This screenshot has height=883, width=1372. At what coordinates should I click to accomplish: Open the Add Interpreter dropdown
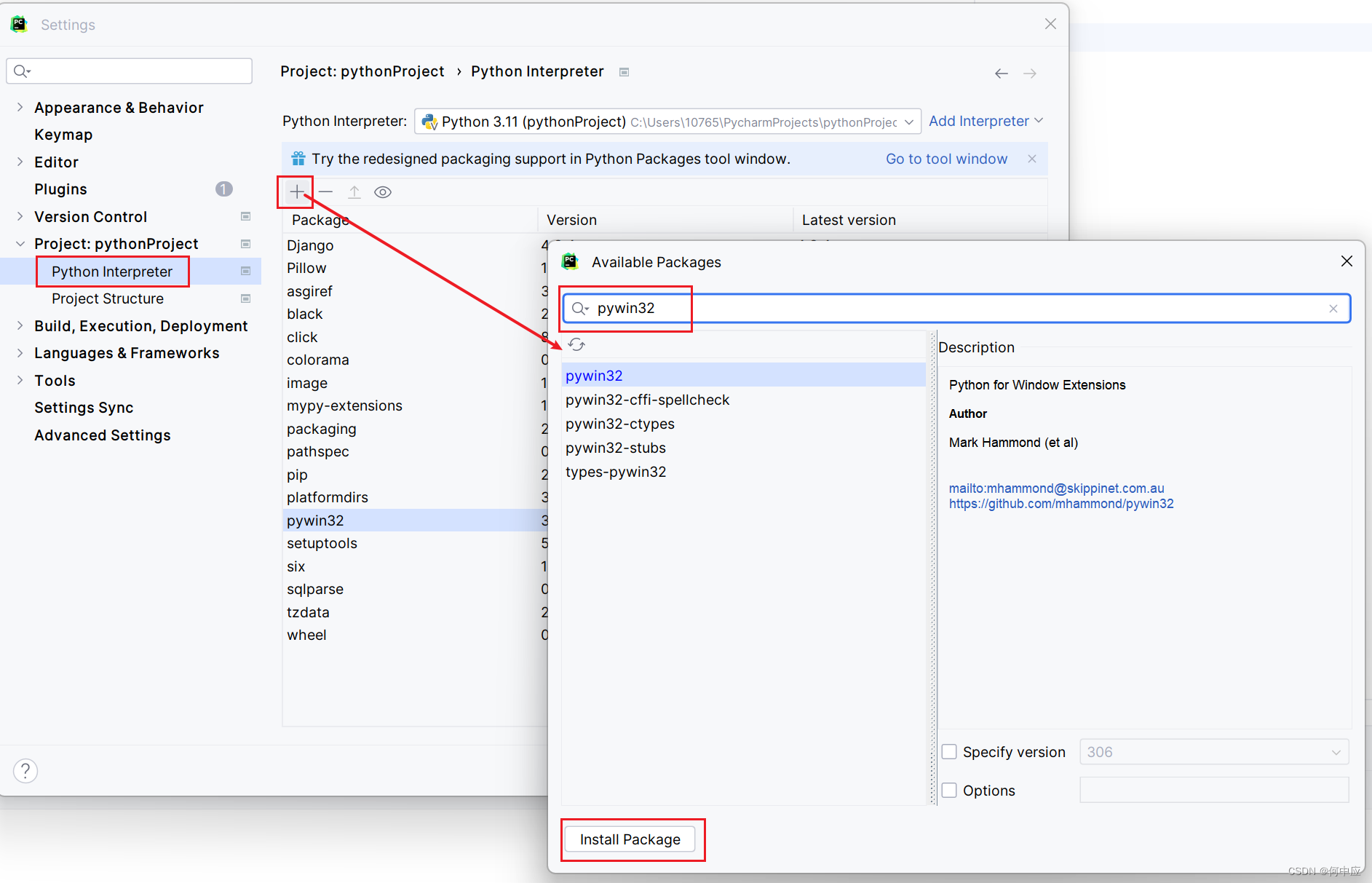(x=986, y=121)
